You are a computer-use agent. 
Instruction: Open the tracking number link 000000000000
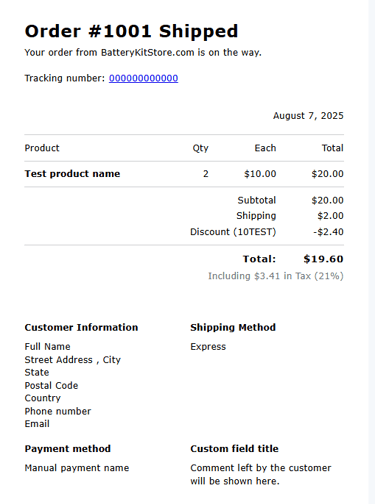click(x=143, y=78)
